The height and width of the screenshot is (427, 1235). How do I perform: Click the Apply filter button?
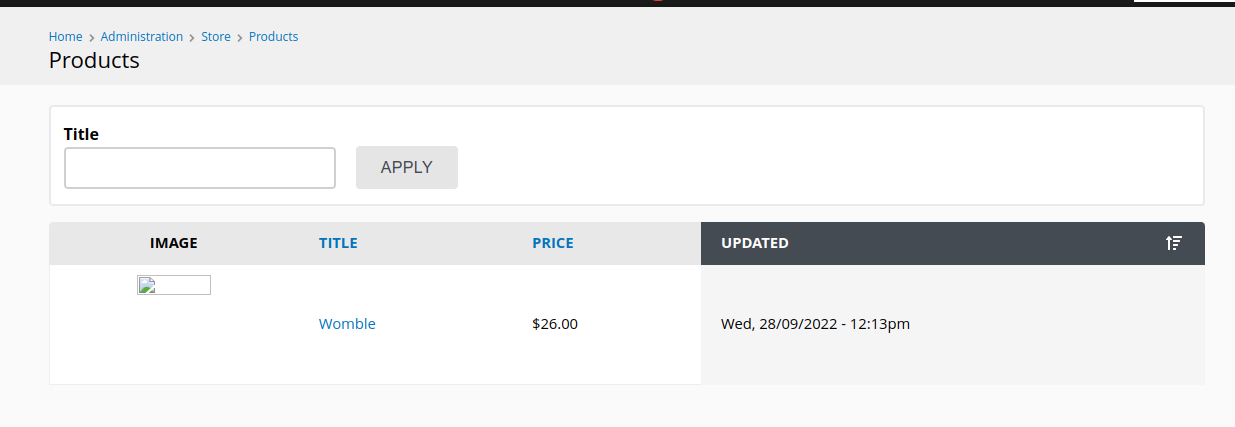coord(407,167)
